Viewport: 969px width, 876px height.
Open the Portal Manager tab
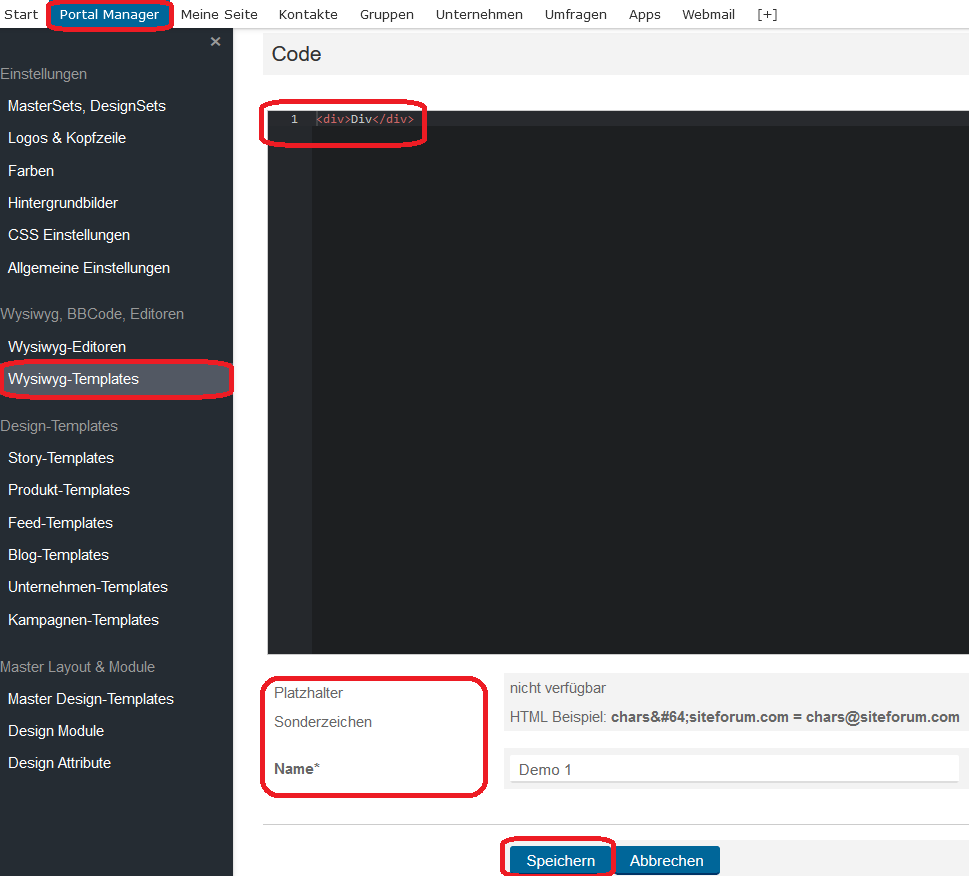click(x=109, y=14)
